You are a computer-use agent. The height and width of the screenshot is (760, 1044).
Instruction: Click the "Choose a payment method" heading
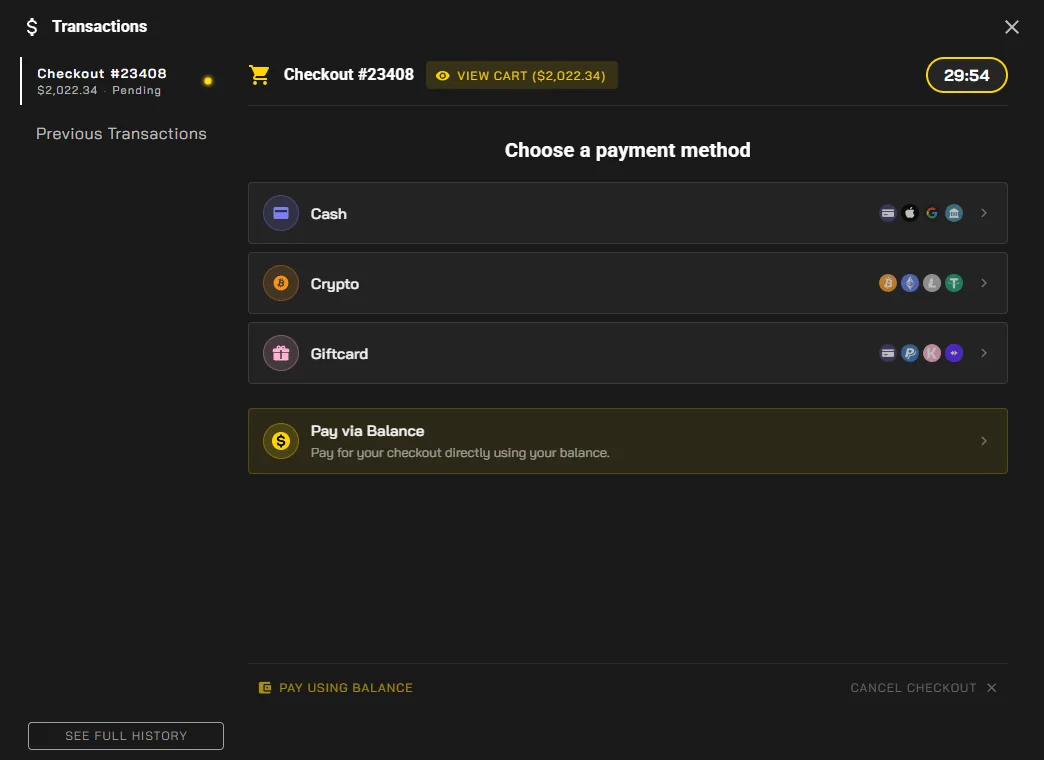[627, 151]
